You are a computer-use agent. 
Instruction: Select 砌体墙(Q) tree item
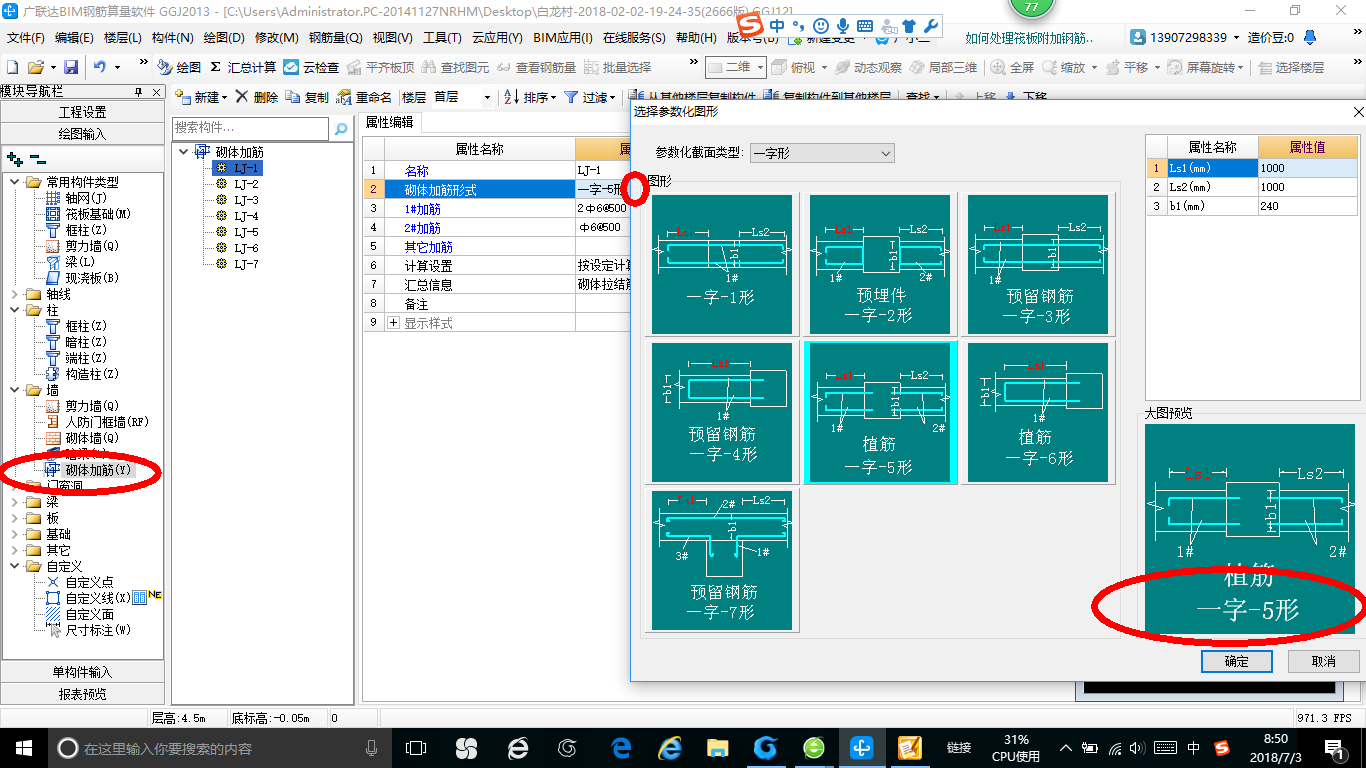point(92,438)
